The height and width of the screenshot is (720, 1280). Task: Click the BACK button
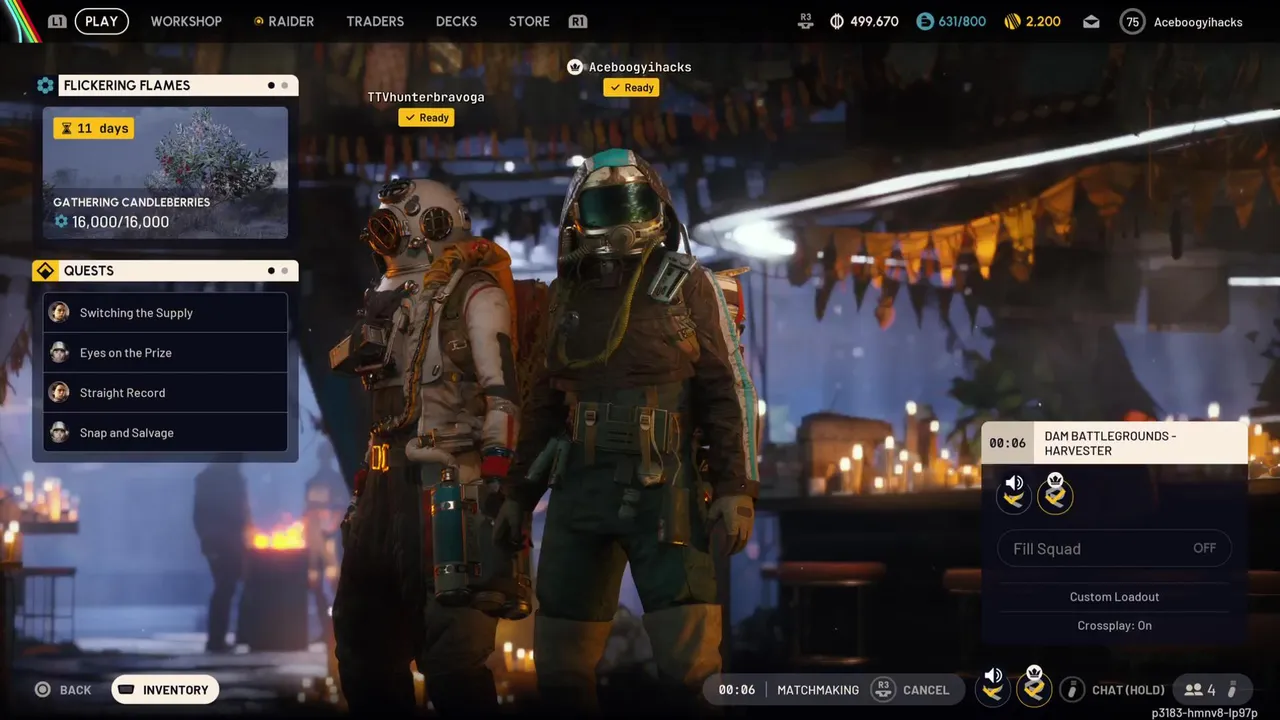pyautogui.click(x=64, y=690)
